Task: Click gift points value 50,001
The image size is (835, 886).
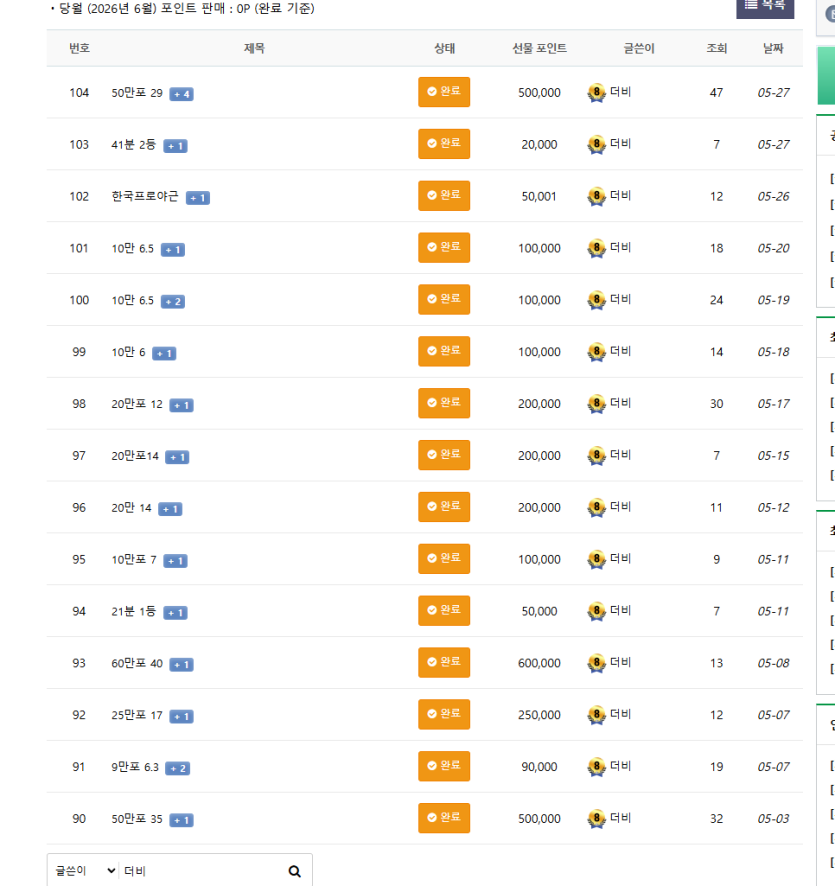Action: click(539, 197)
